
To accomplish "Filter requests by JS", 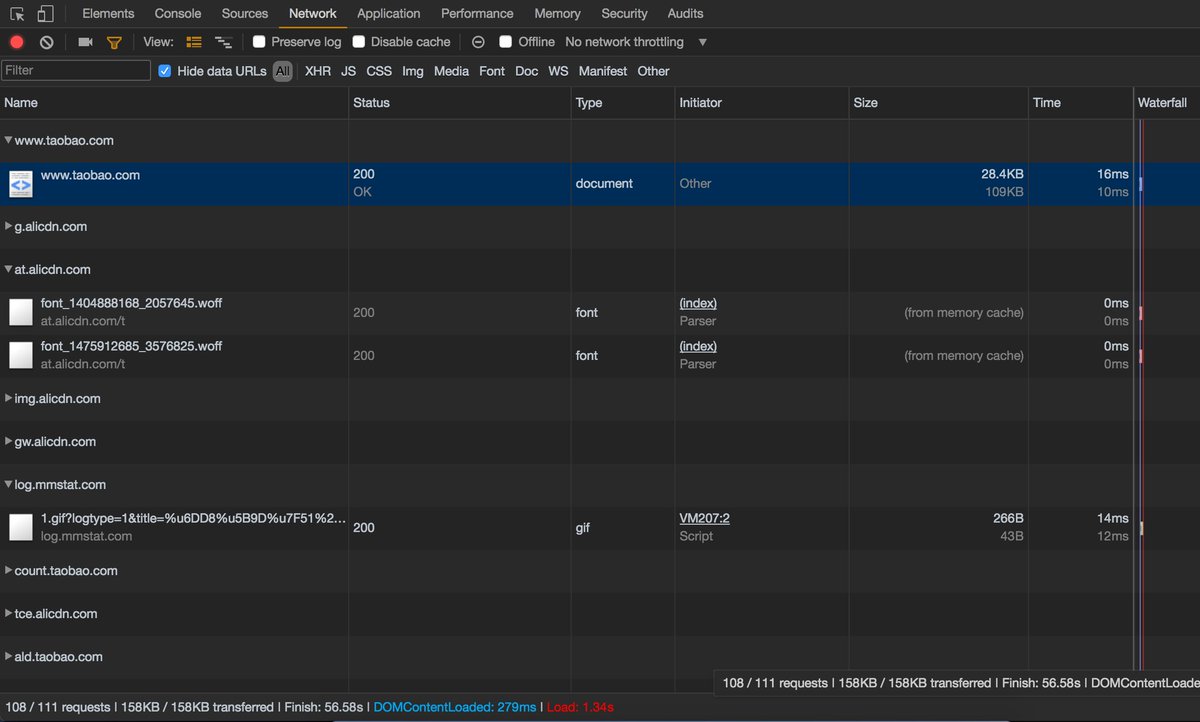I will point(348,71).
